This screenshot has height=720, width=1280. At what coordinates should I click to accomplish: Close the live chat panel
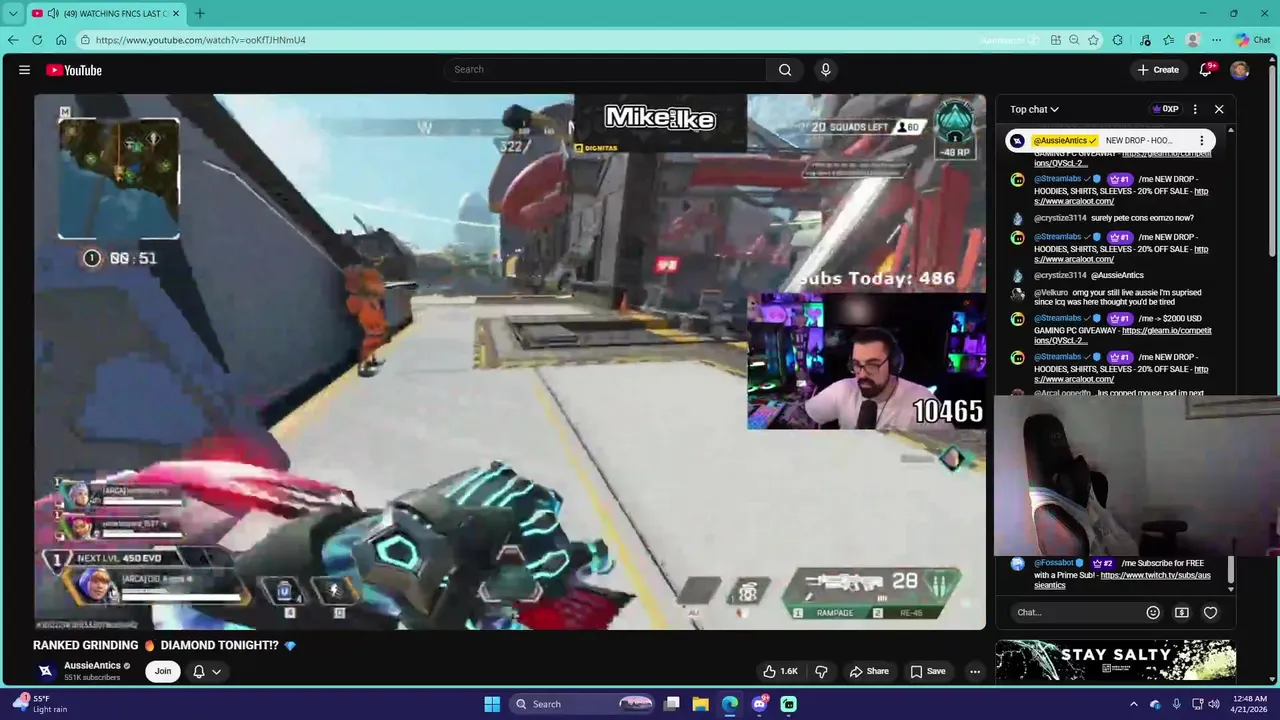1219,109
